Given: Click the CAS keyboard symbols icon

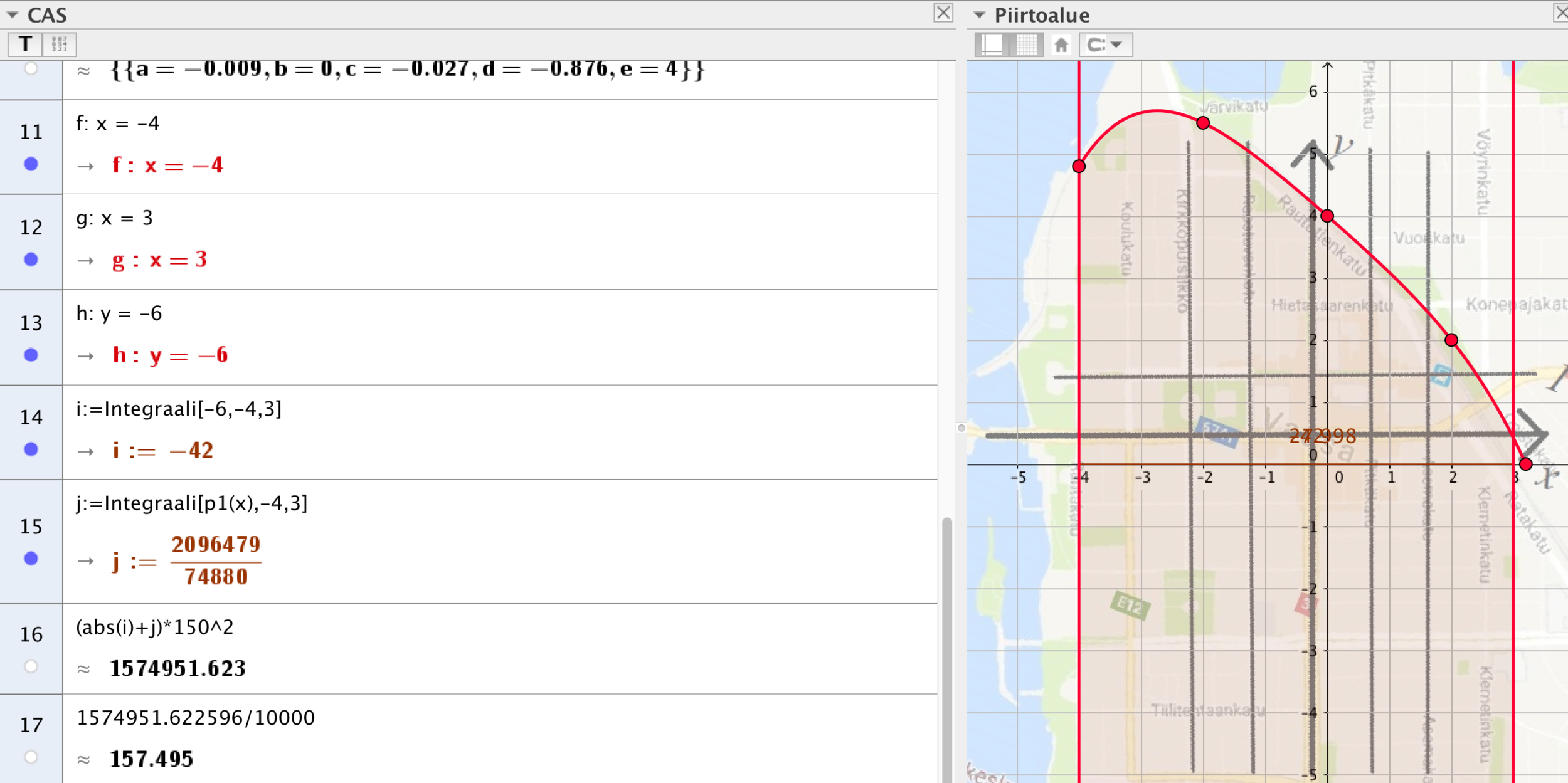Looking at the screenshot, I should tap(60, 45).
